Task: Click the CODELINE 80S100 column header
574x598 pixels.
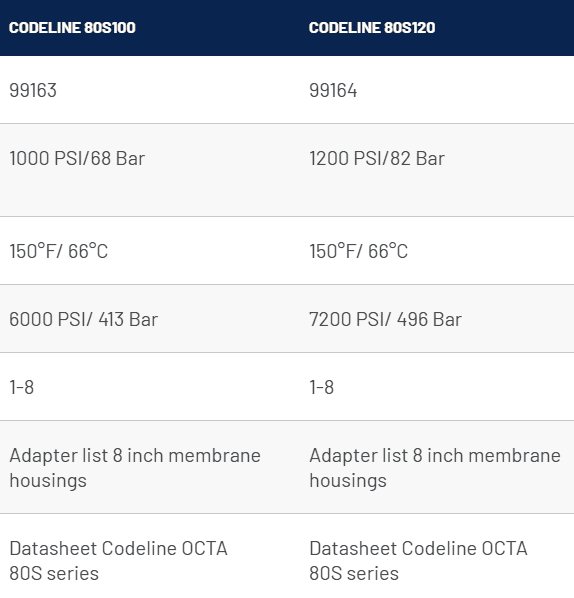Action: [x=72, y=28]
